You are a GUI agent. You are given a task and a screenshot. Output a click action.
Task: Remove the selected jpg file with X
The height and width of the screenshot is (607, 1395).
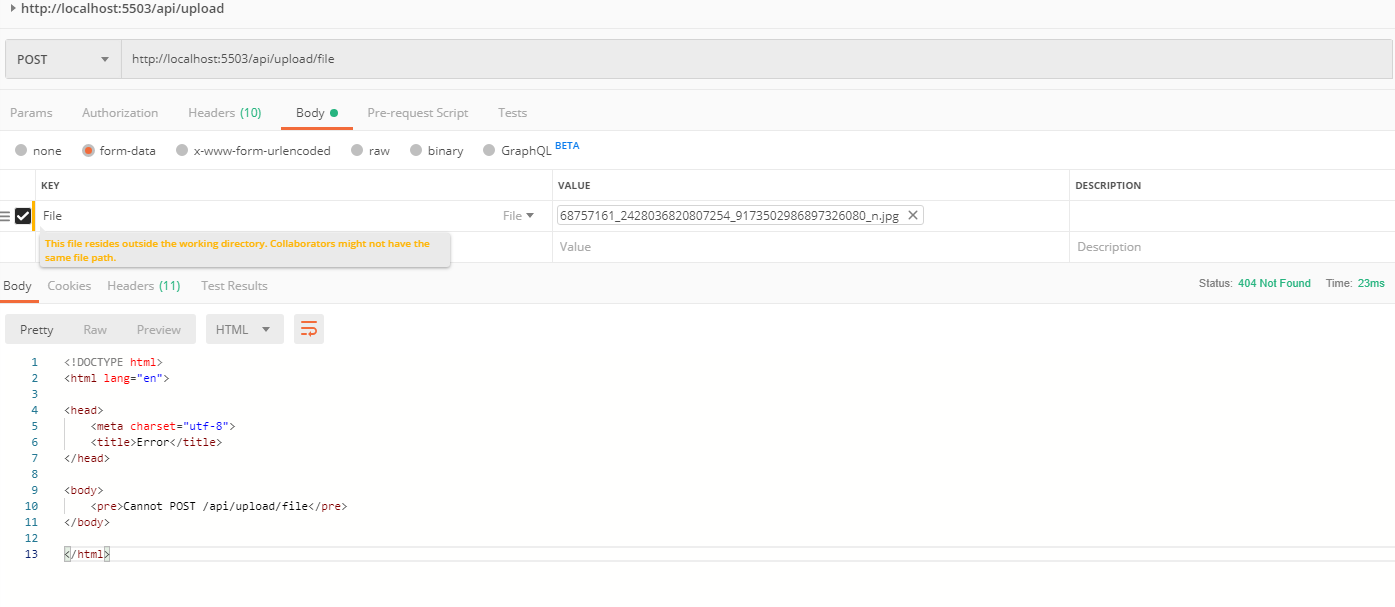coord(912,216)
